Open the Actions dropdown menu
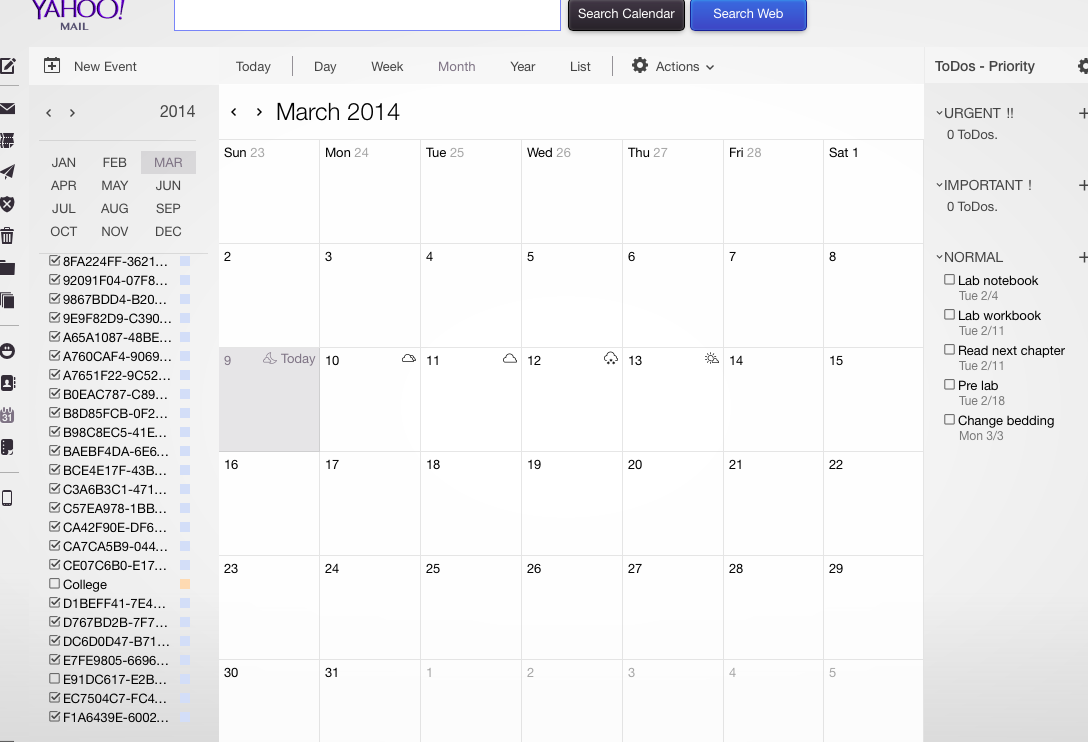 click(673, 66)
